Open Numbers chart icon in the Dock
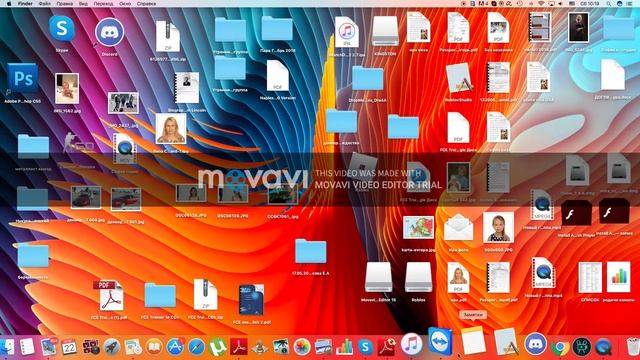Viewport: 640px width, 360px height. [344, 347]
